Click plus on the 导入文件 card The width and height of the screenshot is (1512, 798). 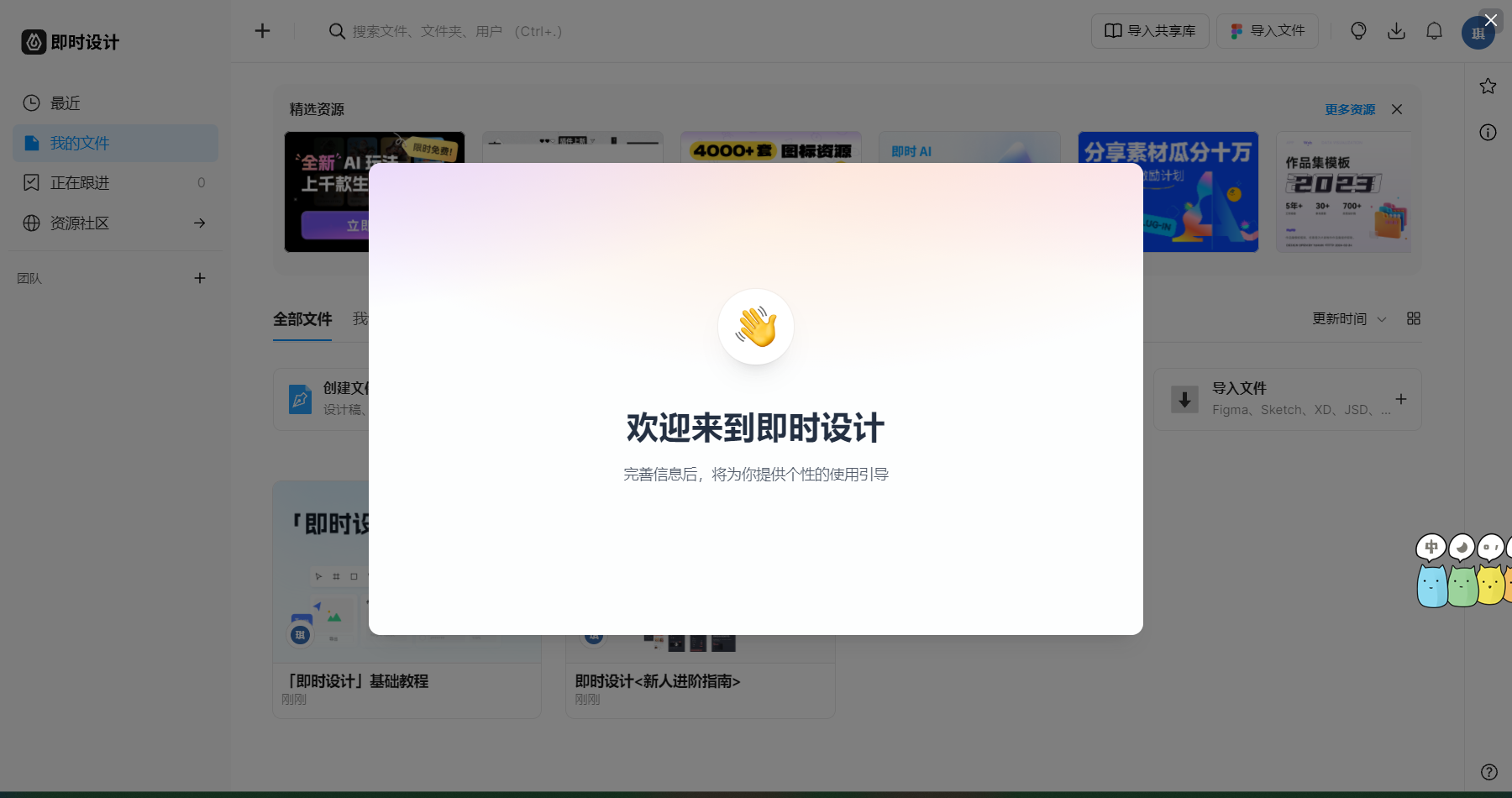[1401, 399]
